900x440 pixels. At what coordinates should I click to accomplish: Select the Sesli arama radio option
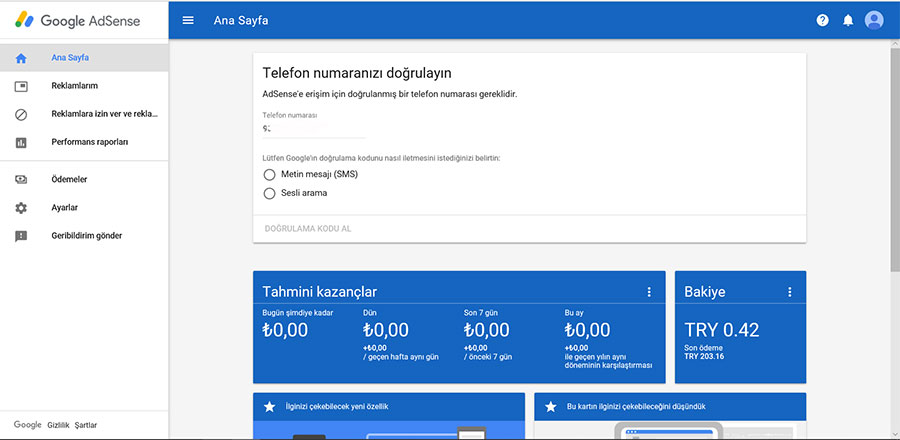pyautogui.click(x=269, y=194)
